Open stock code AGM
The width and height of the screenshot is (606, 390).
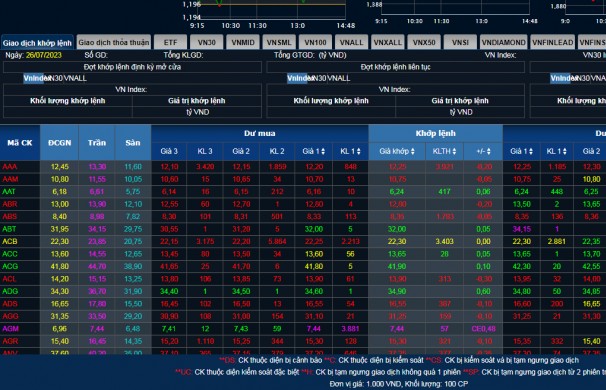(10, 329)
